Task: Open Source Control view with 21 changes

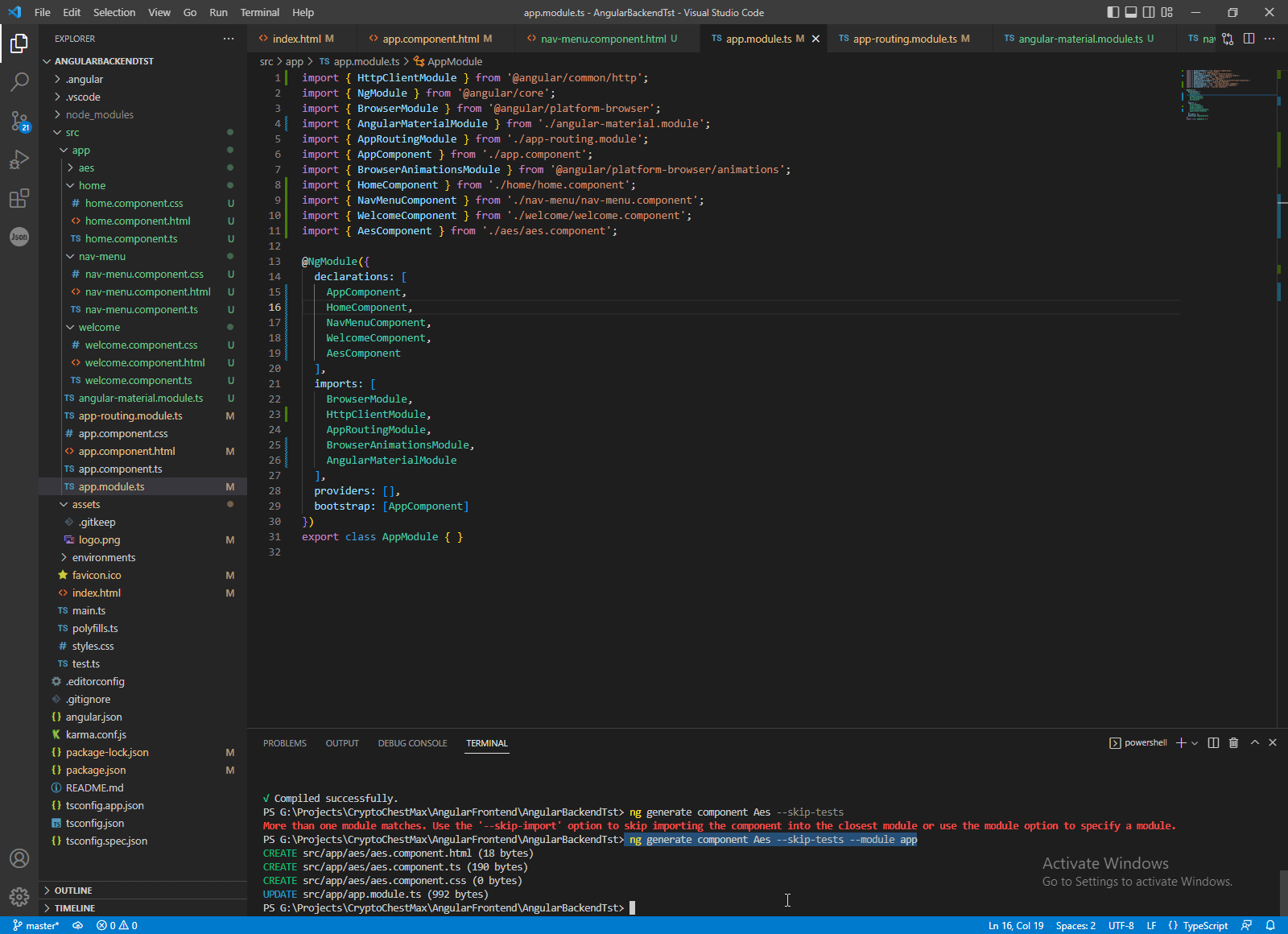Action: (x=19, y=121)
